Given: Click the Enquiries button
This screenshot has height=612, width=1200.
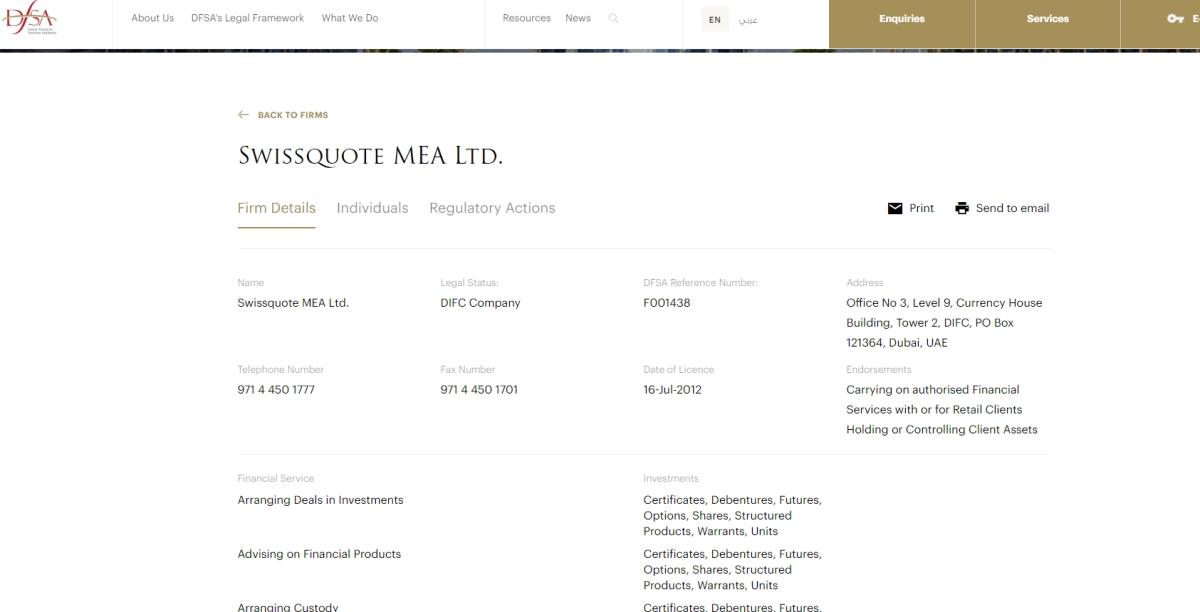Looking at the screenshot, I should (x=901, y=18).
